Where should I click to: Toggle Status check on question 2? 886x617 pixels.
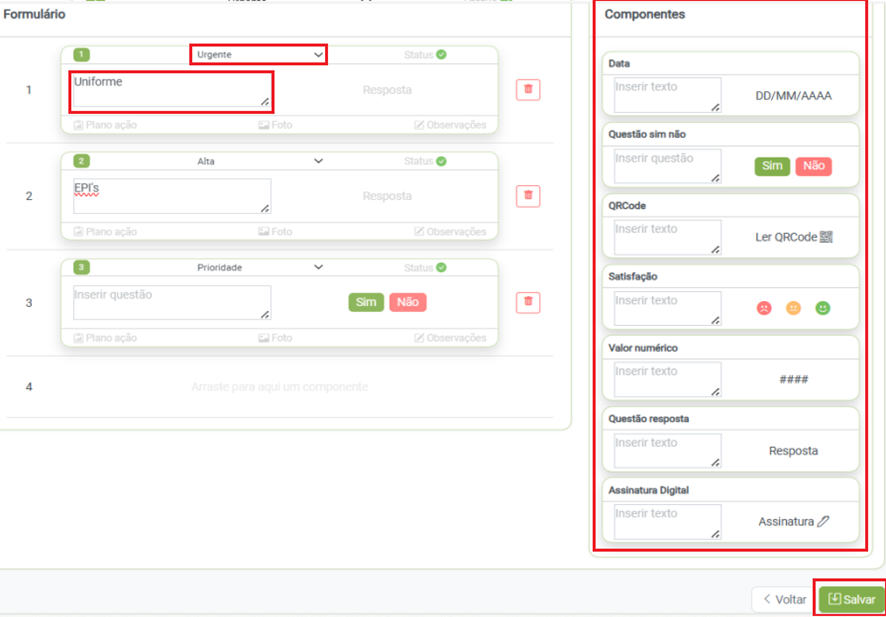[441, 161]
